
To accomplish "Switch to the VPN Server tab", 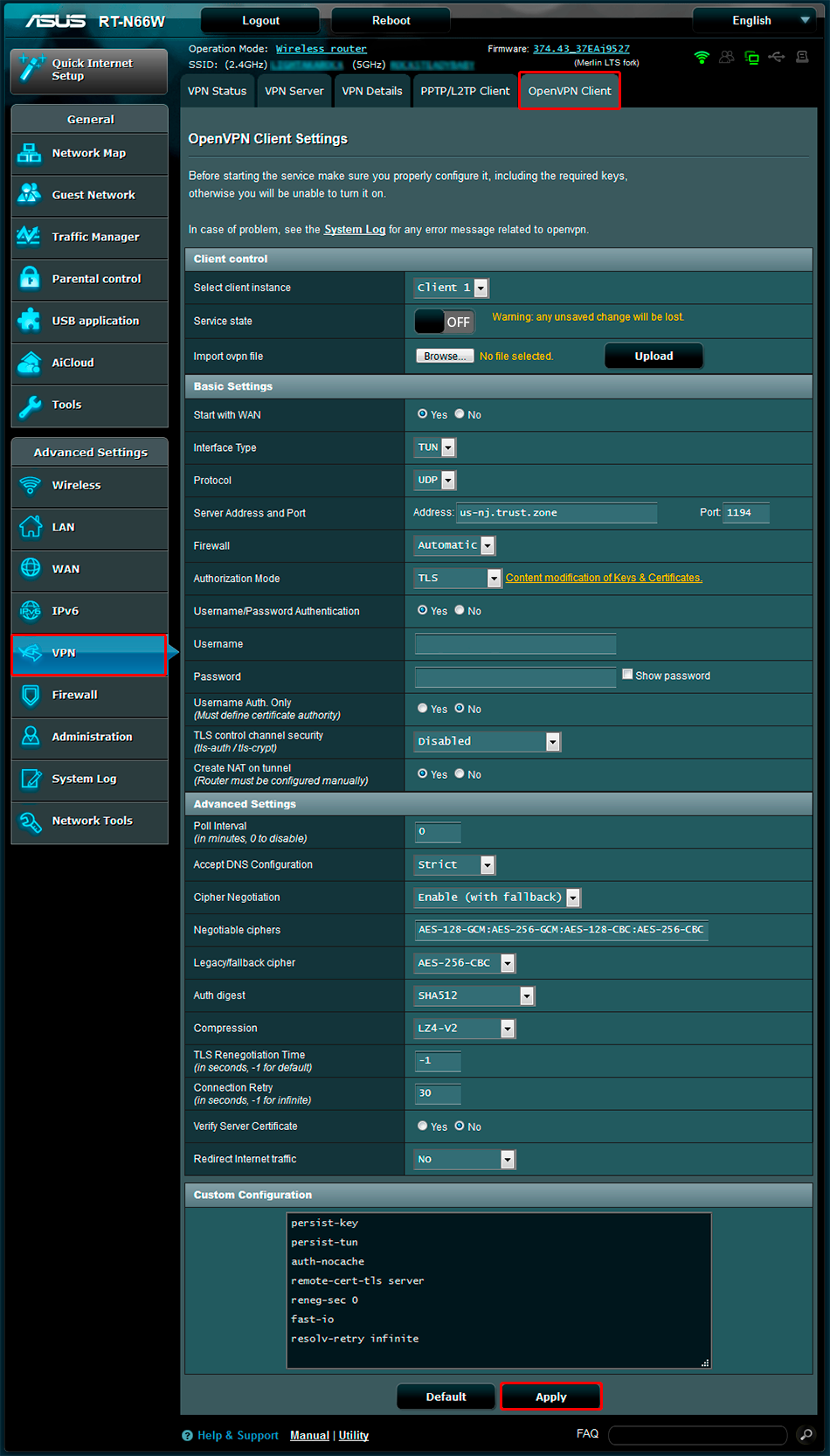I will click(x=294, y=91).
